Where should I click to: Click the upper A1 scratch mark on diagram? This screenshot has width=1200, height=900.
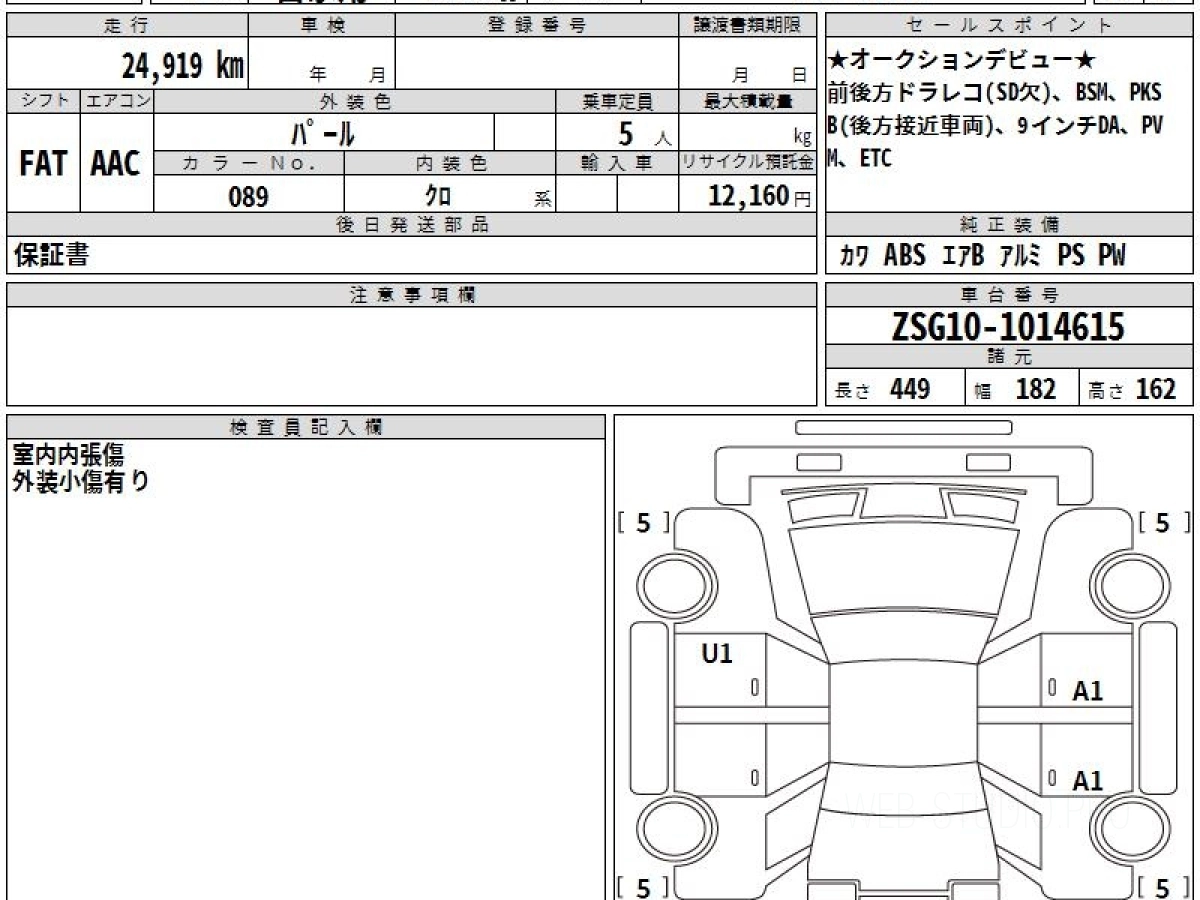(1087, 690)
